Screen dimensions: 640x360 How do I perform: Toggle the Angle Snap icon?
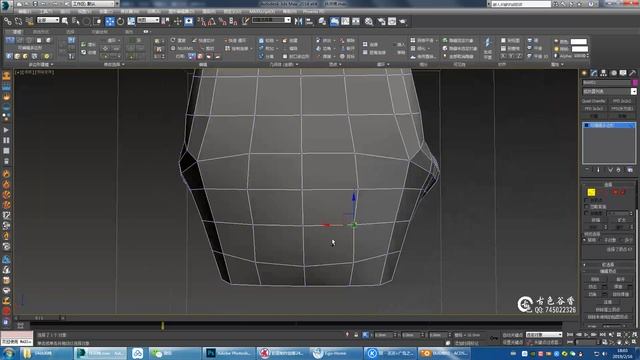tap(212, 21)
